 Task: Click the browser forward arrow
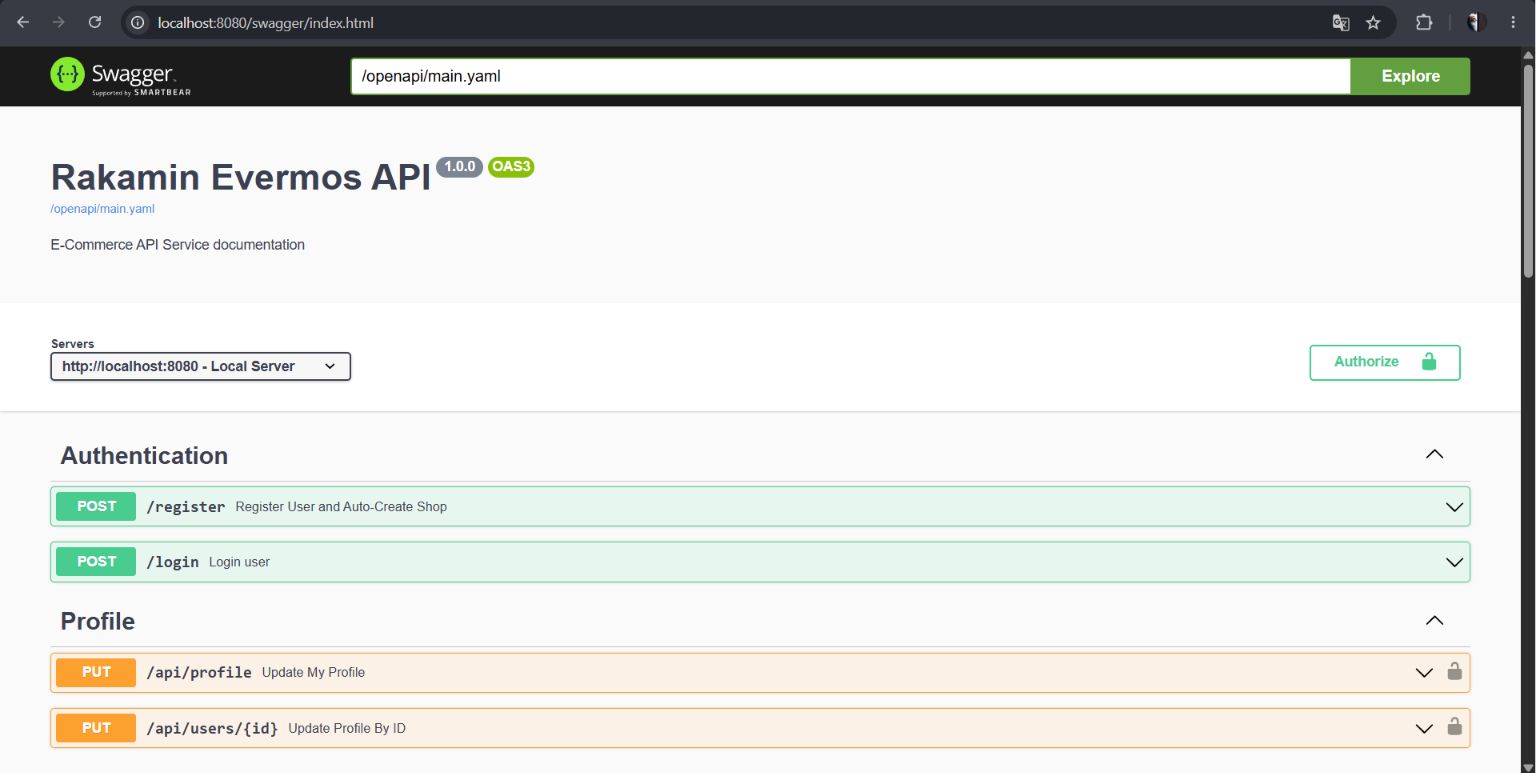pos(59,22)
